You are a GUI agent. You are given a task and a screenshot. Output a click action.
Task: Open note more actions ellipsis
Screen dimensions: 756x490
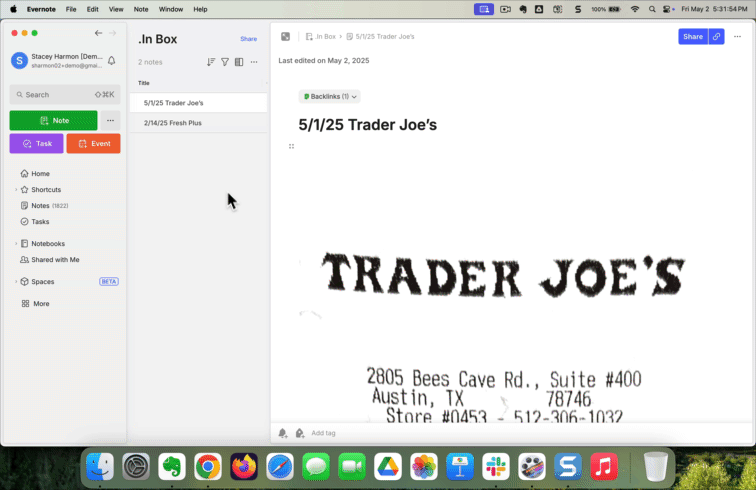coord(737,37)
